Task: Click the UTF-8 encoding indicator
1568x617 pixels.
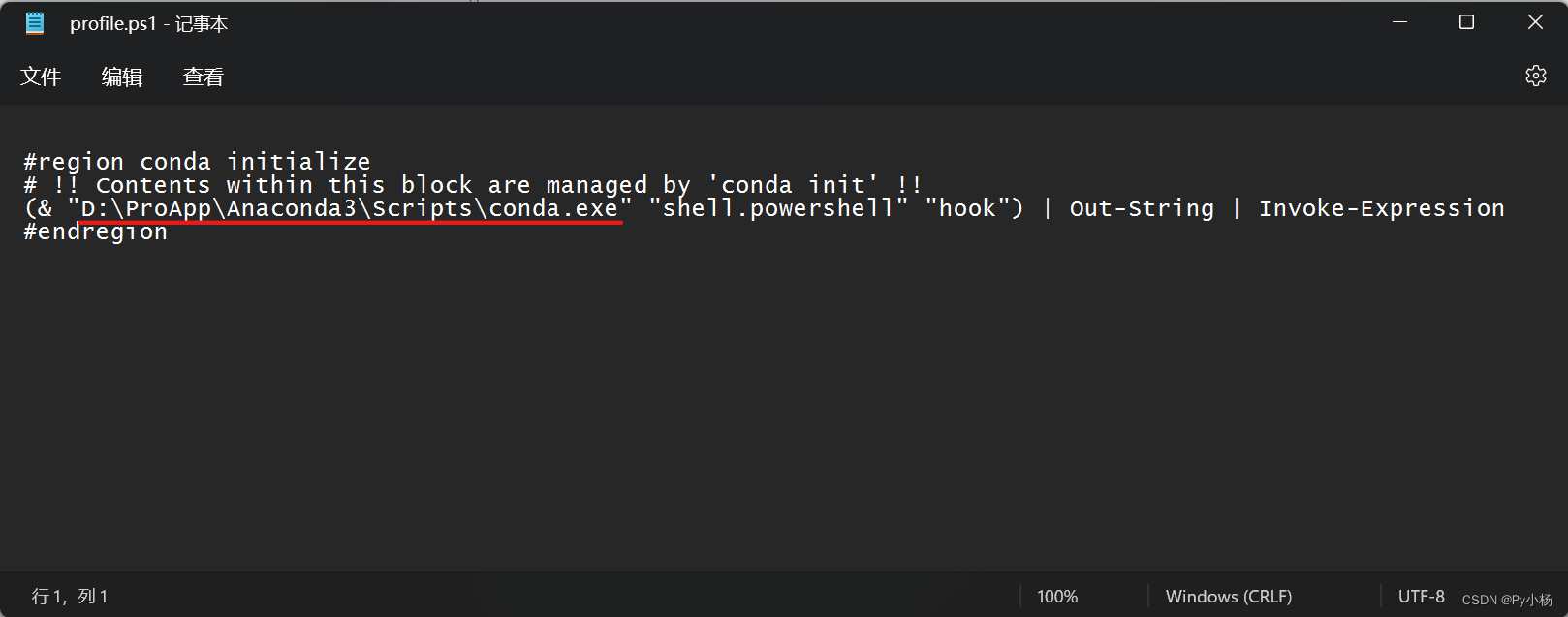Action: click(1421, 596)
